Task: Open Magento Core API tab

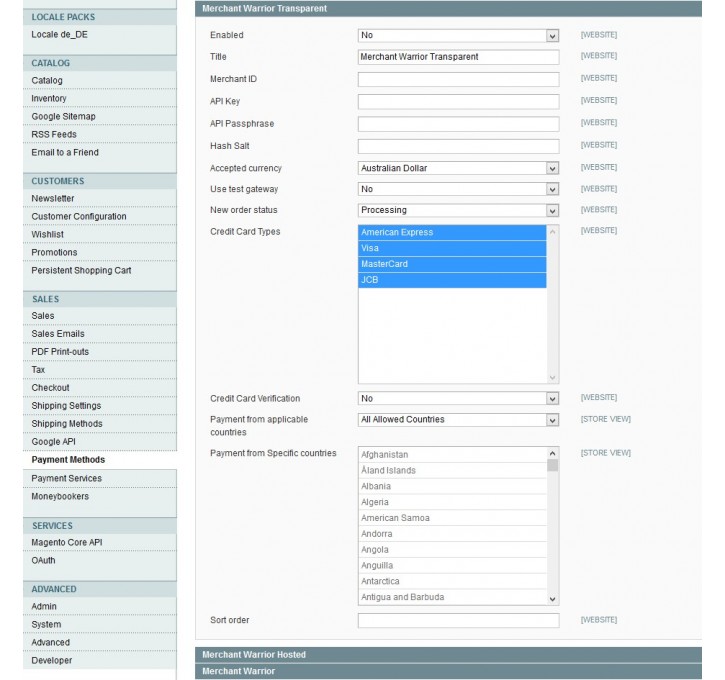Action: point(99,543)
